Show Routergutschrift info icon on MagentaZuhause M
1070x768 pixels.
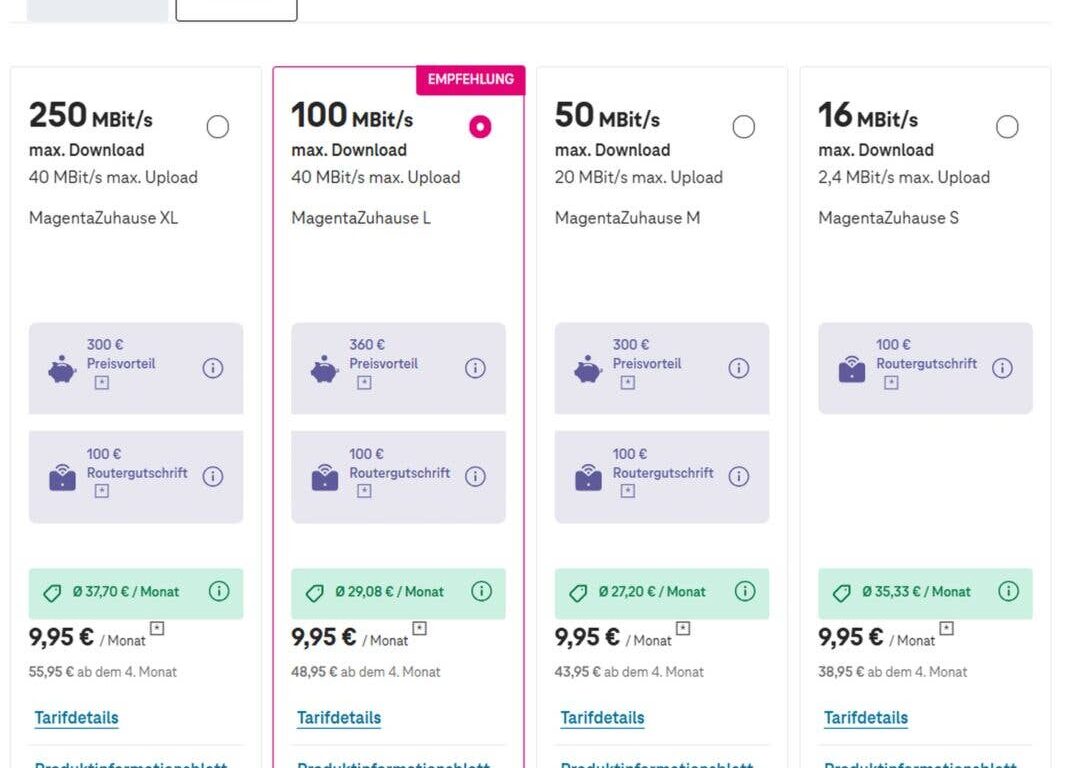pos(739,477)
